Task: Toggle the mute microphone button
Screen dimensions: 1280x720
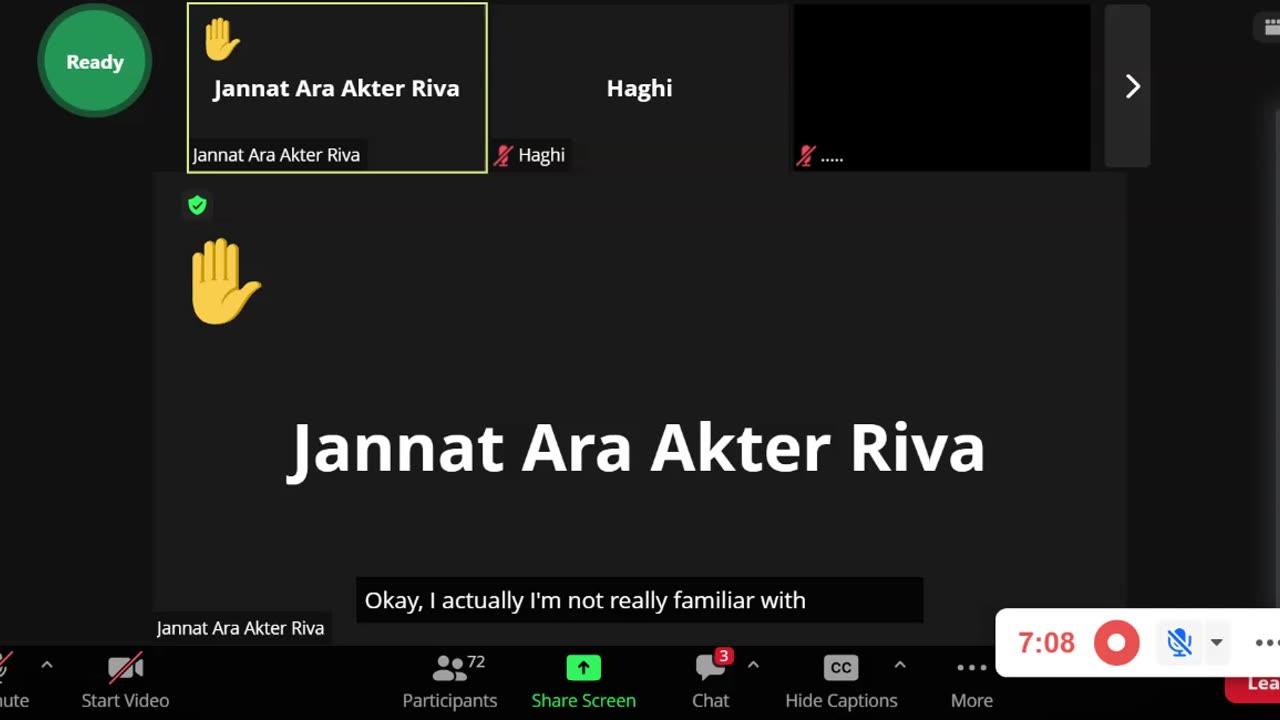Action: coord(12,680)
